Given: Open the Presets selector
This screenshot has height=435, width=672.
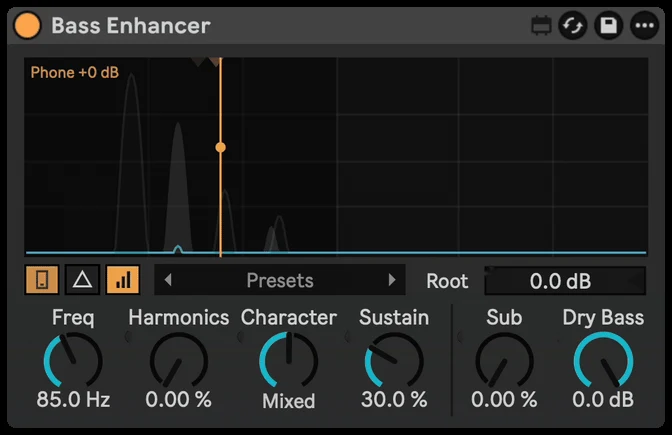Looking at the screenshot, I should click(x=280, y=280).
